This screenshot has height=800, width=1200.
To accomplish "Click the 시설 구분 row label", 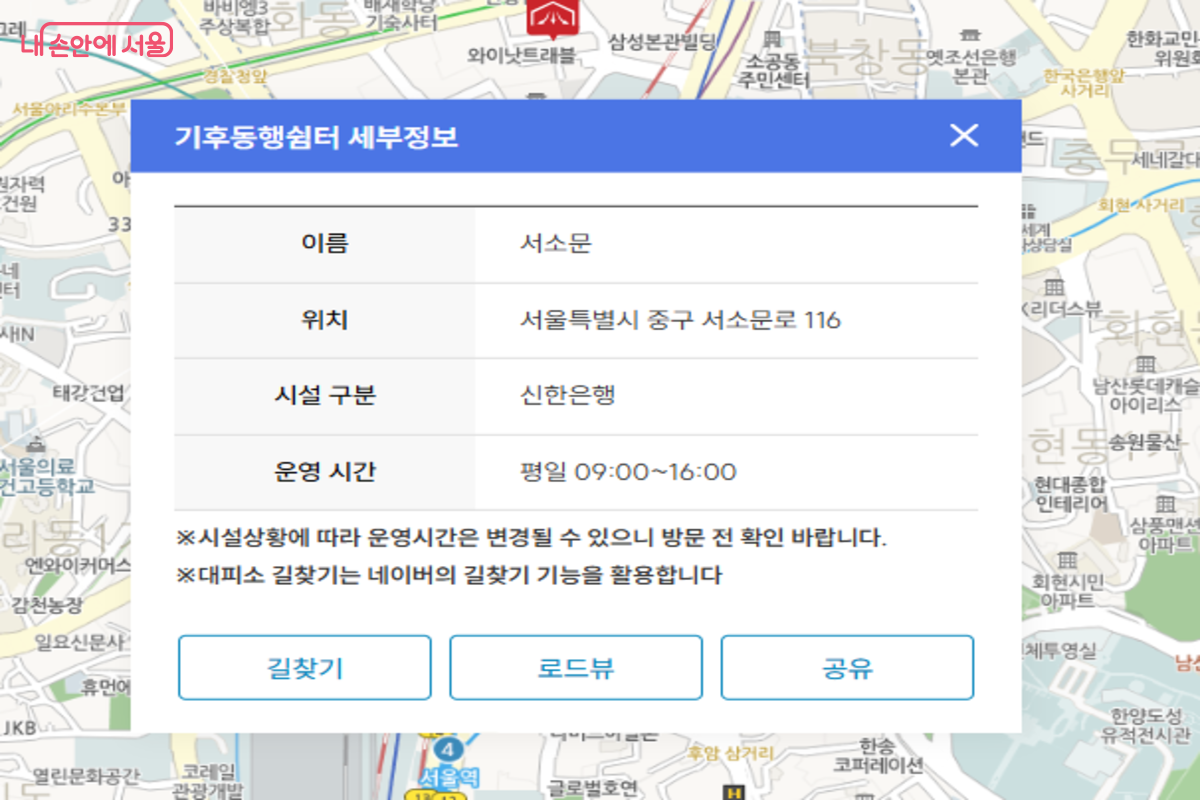I will click(x=325, y=395).
